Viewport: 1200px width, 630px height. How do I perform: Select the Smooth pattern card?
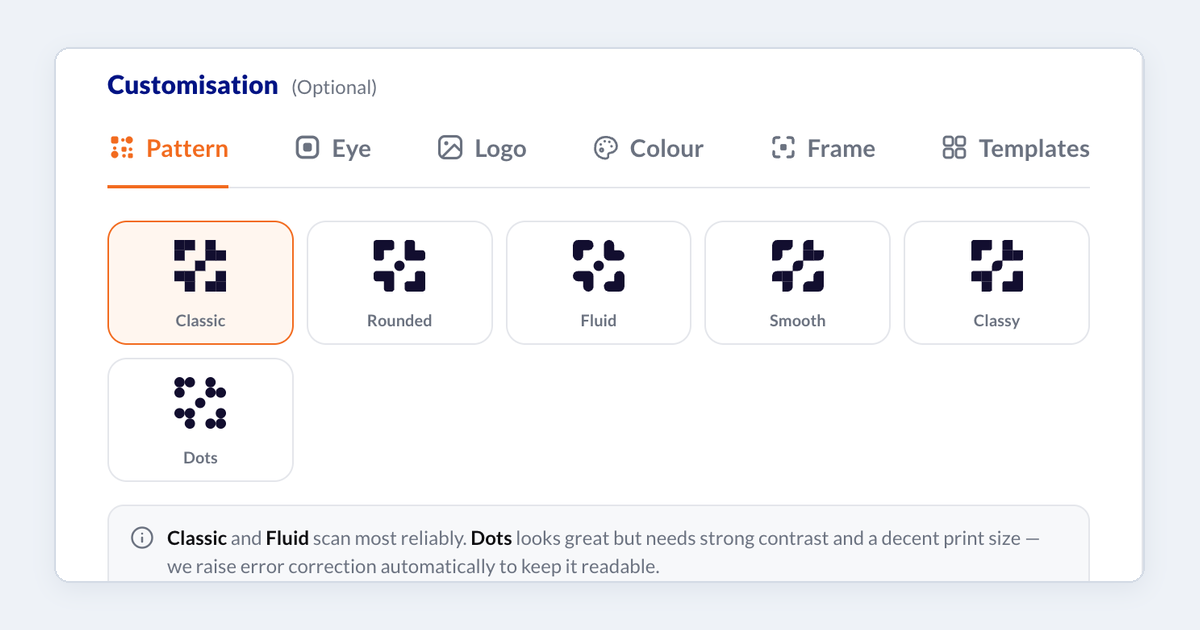797,283
